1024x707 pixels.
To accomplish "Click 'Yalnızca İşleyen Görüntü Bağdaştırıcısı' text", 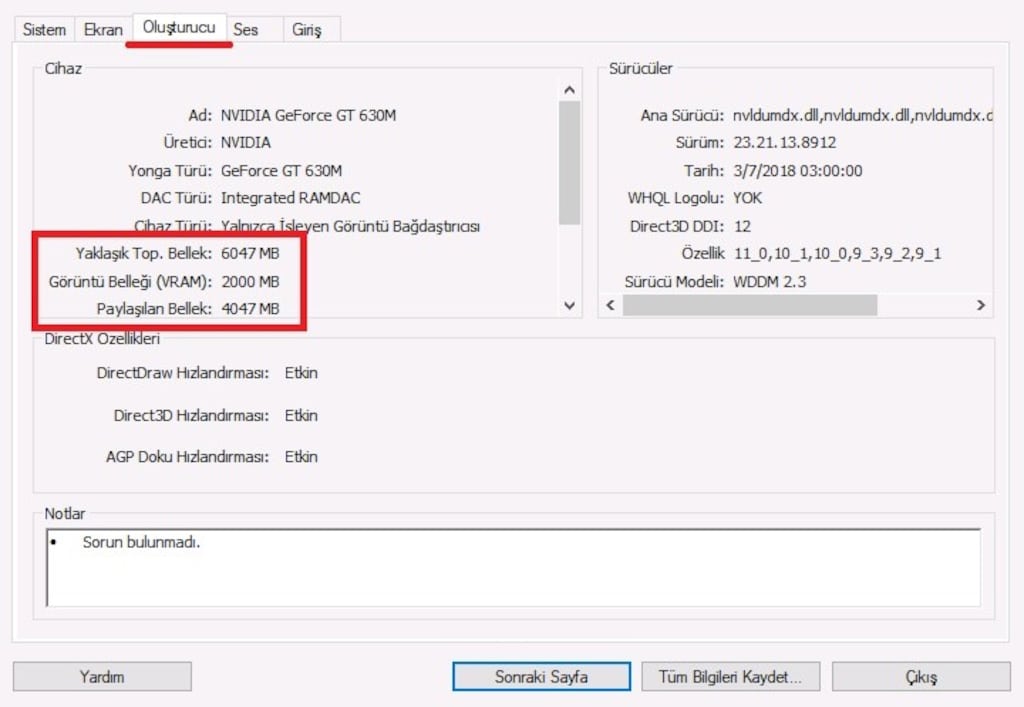I will click(x=351, y=227).
